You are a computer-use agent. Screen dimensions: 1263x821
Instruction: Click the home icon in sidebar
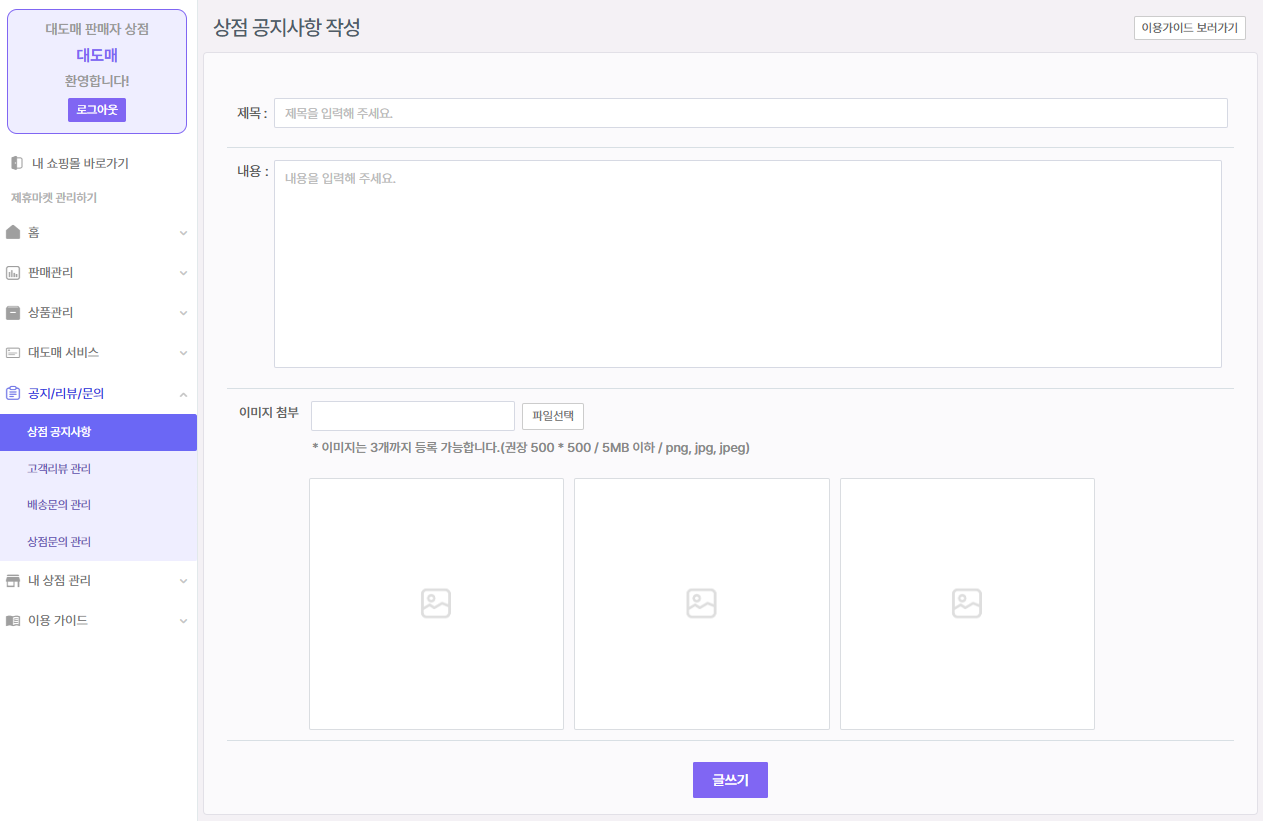(x=13, y=232)
